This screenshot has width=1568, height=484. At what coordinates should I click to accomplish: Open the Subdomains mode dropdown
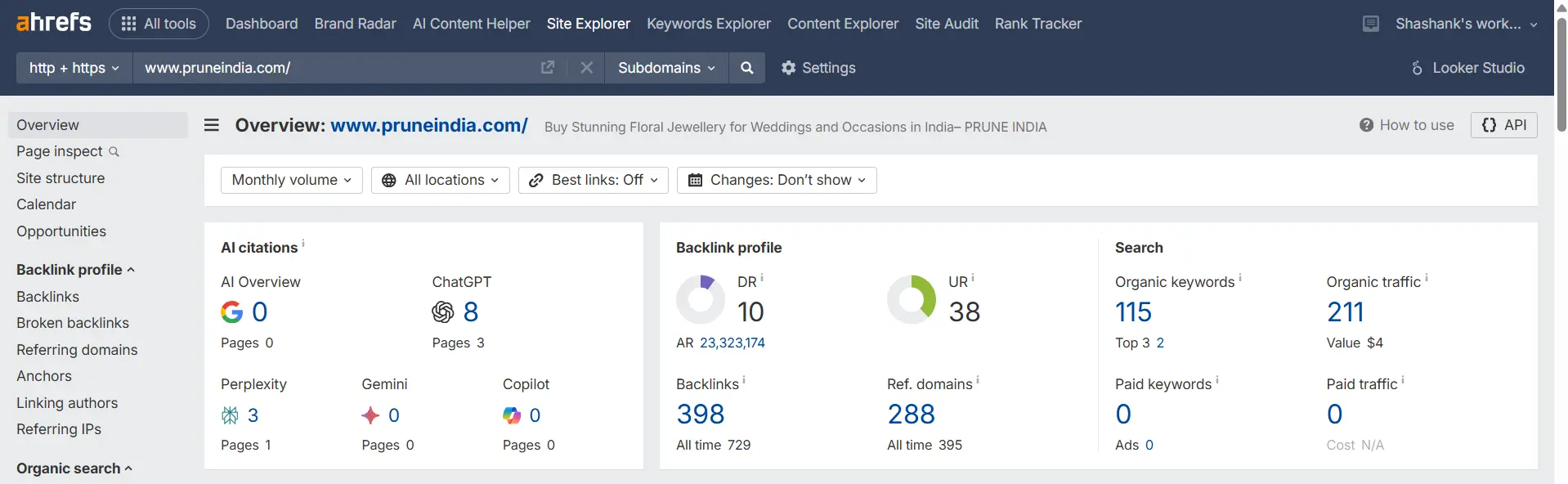point(666,68)
